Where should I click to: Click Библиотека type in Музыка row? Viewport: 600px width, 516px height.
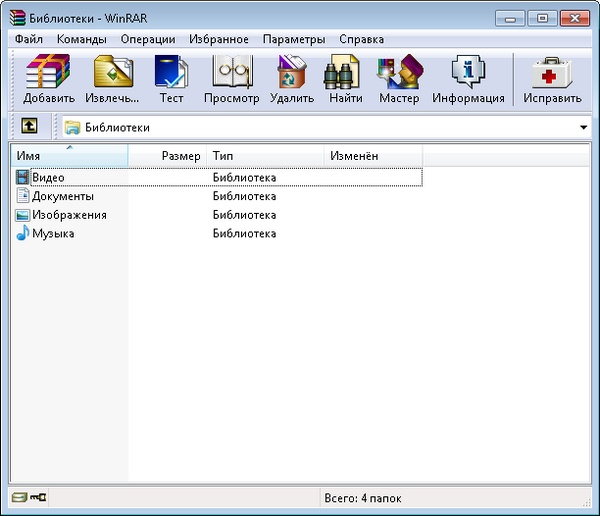point(244,233)
